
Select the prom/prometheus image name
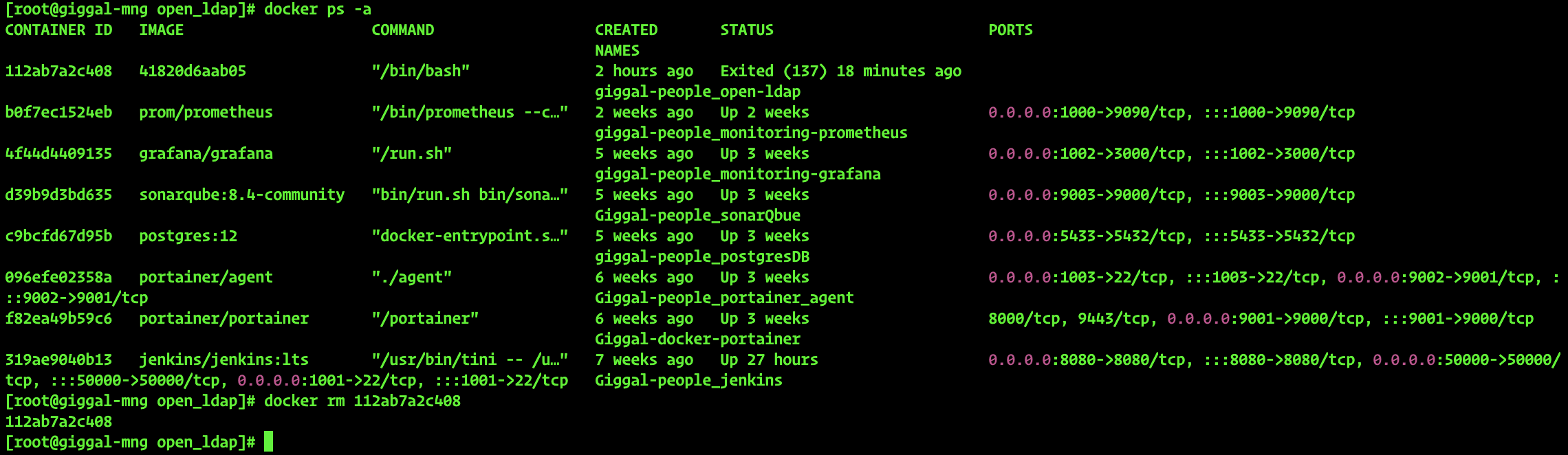coord(206,113)
